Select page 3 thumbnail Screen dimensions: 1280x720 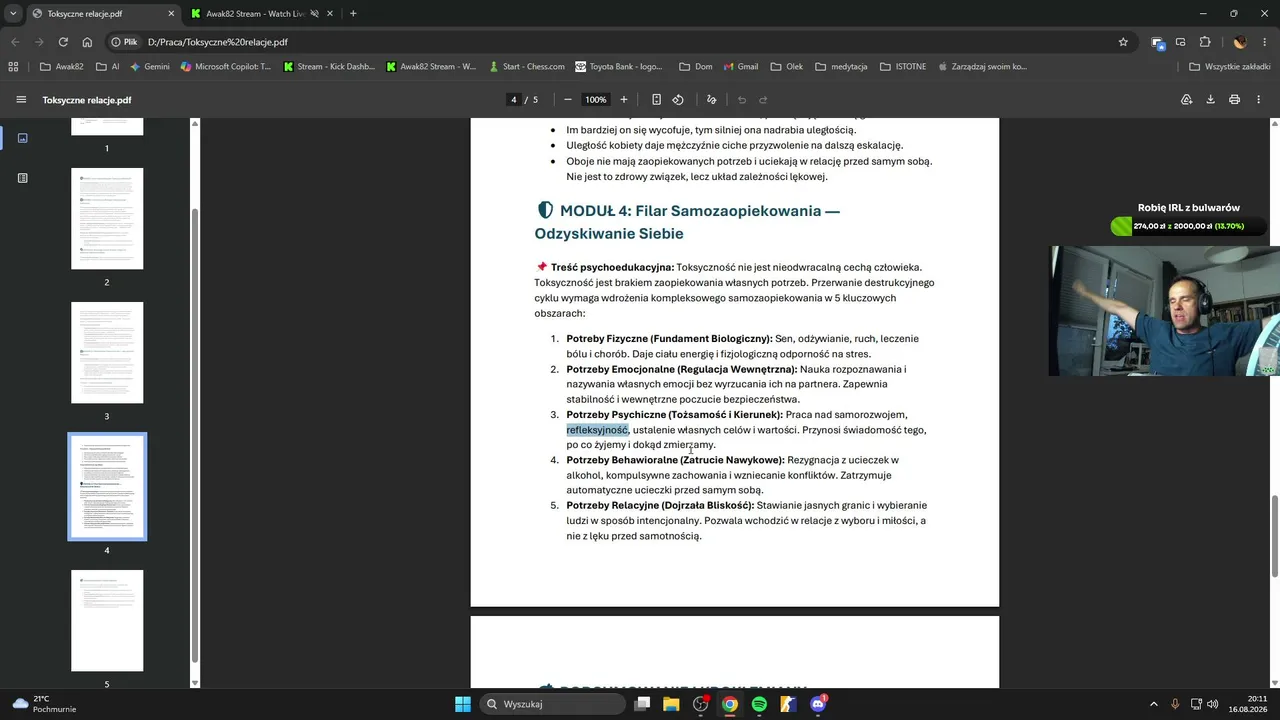[x=107, y=353]
